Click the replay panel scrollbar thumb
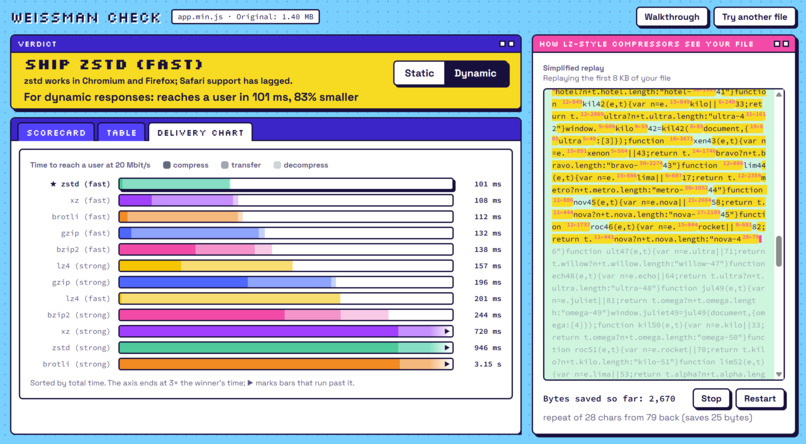 779,251
